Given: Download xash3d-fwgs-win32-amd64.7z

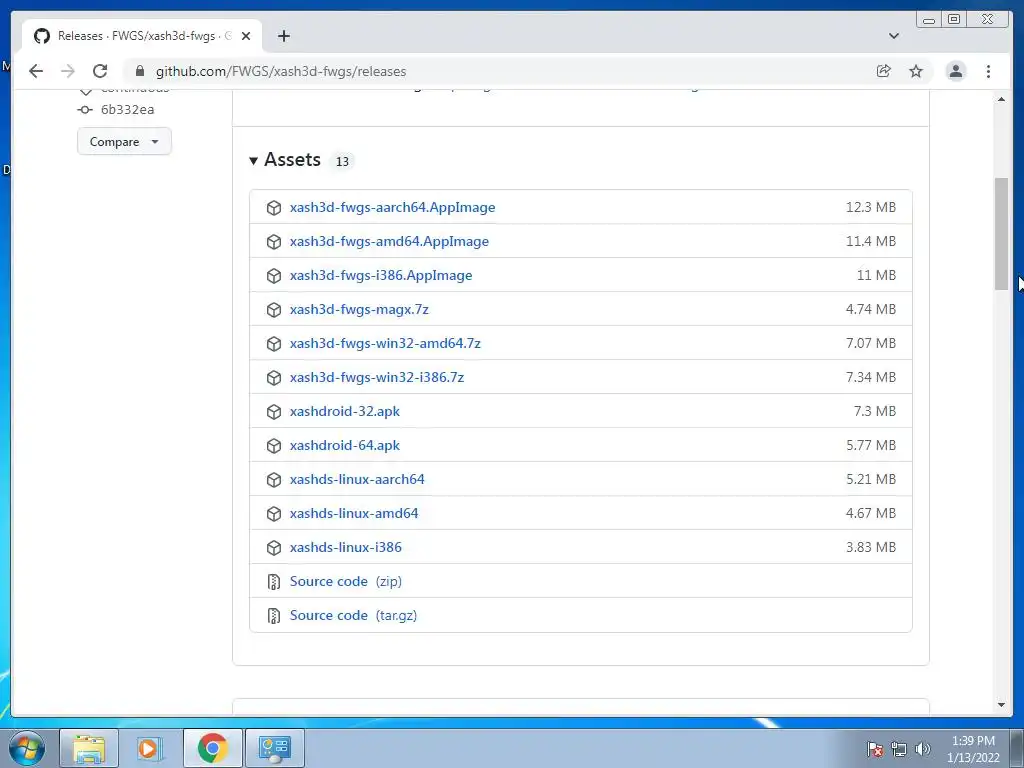Looking at the screenshot, I should click(385, 343).
